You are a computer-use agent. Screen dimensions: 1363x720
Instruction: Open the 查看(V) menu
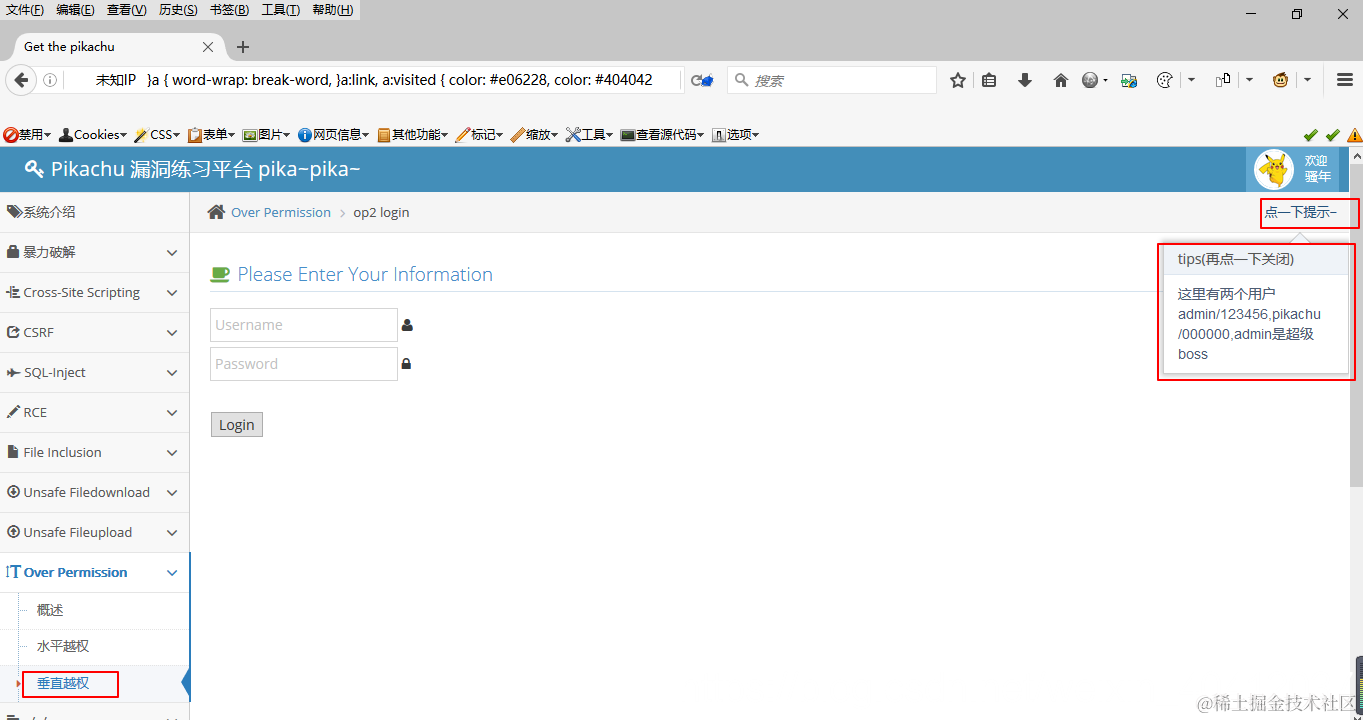pyautogui.click(x=126, y=10)
